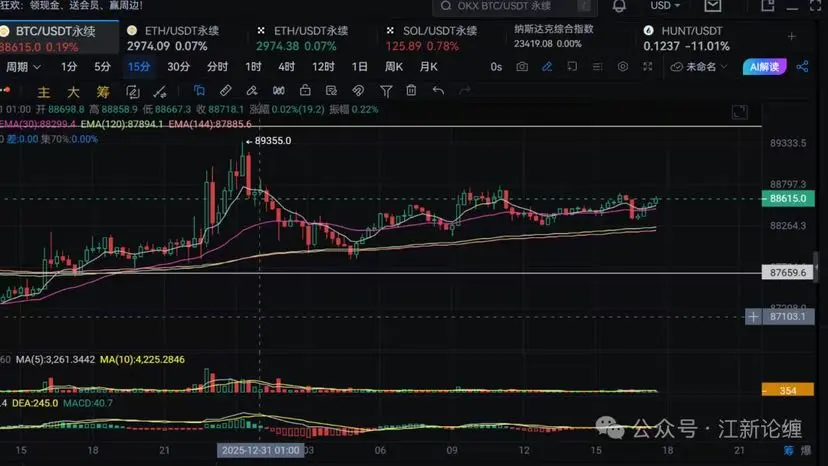Enter fullscreen chart via corner-brackets icon
828x466 pixels.
click(647, 67)
